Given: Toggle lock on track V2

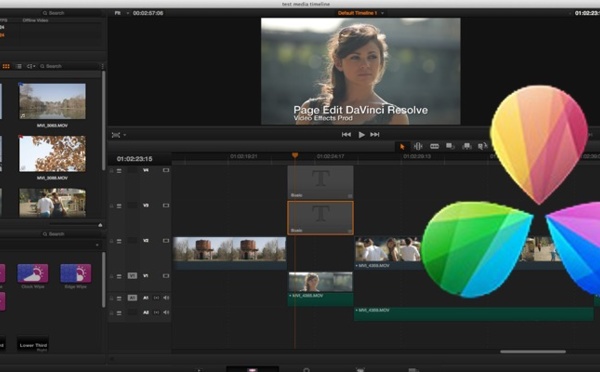Looking at the screenshot, I should click(x=112, y=241).
